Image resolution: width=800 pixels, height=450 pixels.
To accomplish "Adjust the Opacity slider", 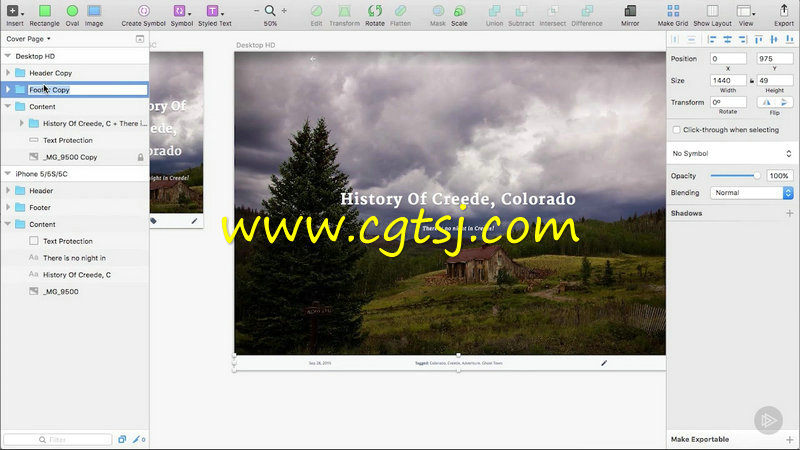I will (x=735, y=176).
